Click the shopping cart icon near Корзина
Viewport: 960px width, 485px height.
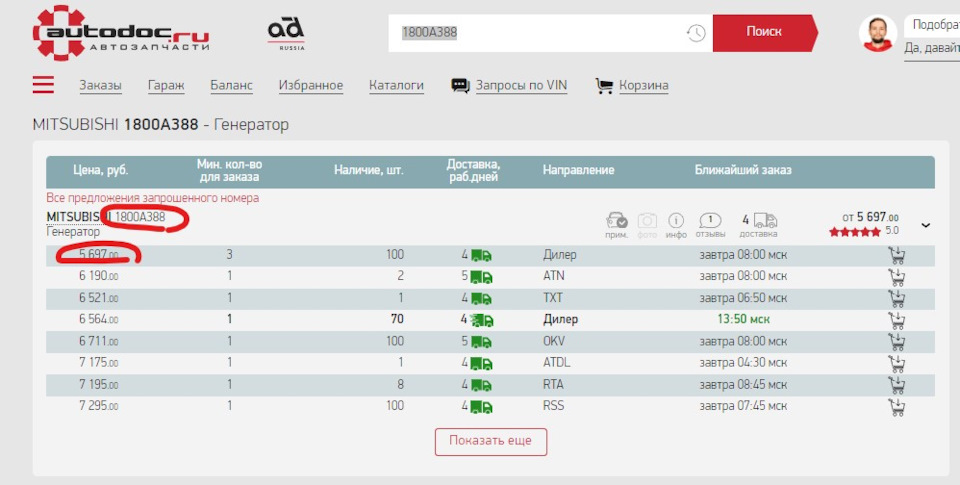(604, 86)
